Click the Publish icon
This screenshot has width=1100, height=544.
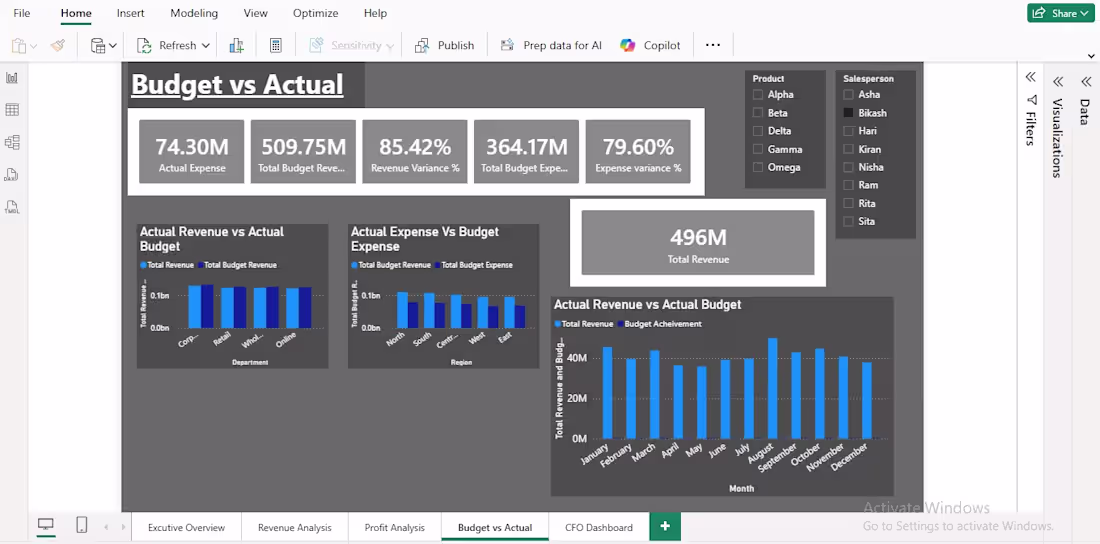coord(422,46)
